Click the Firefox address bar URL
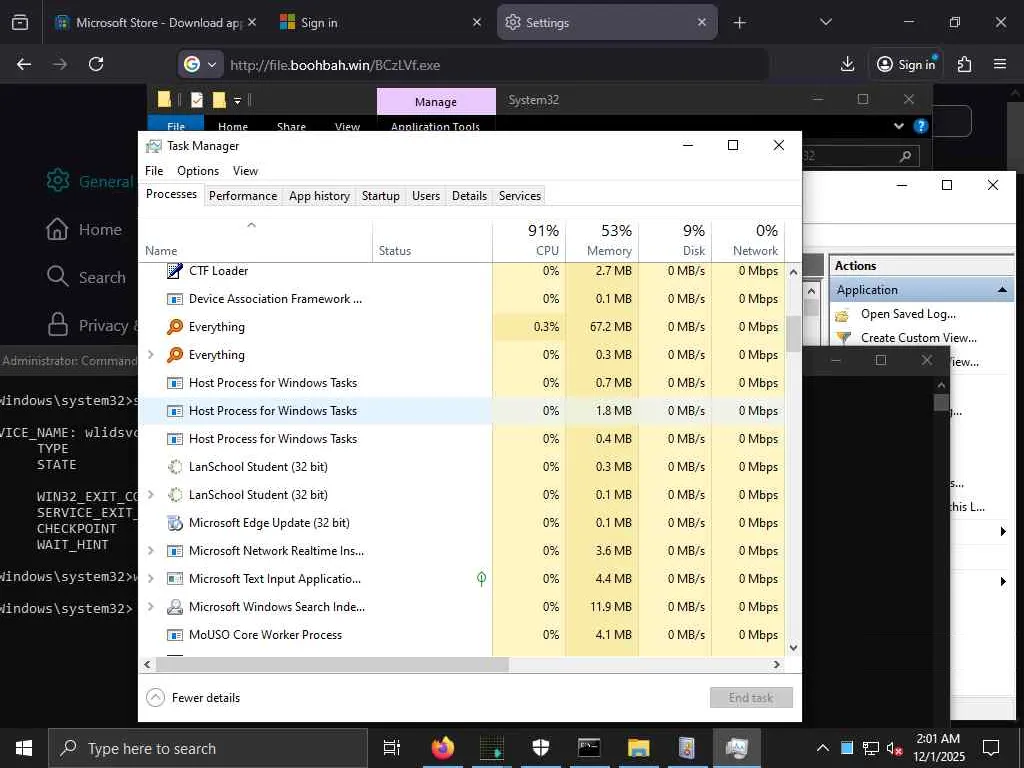 (335, 65)
